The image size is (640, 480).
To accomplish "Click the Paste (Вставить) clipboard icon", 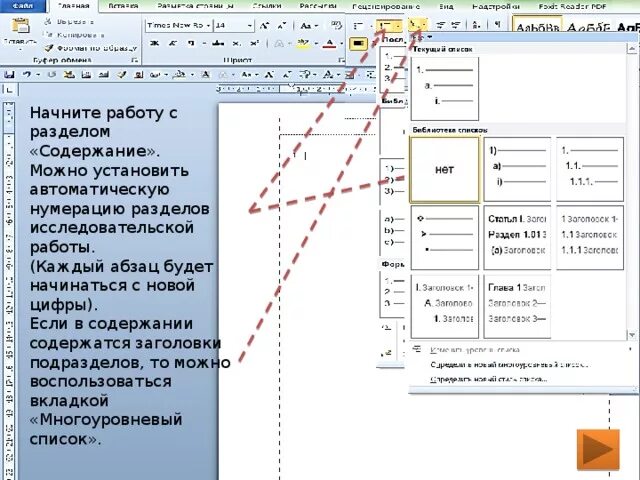I will 20,27.
